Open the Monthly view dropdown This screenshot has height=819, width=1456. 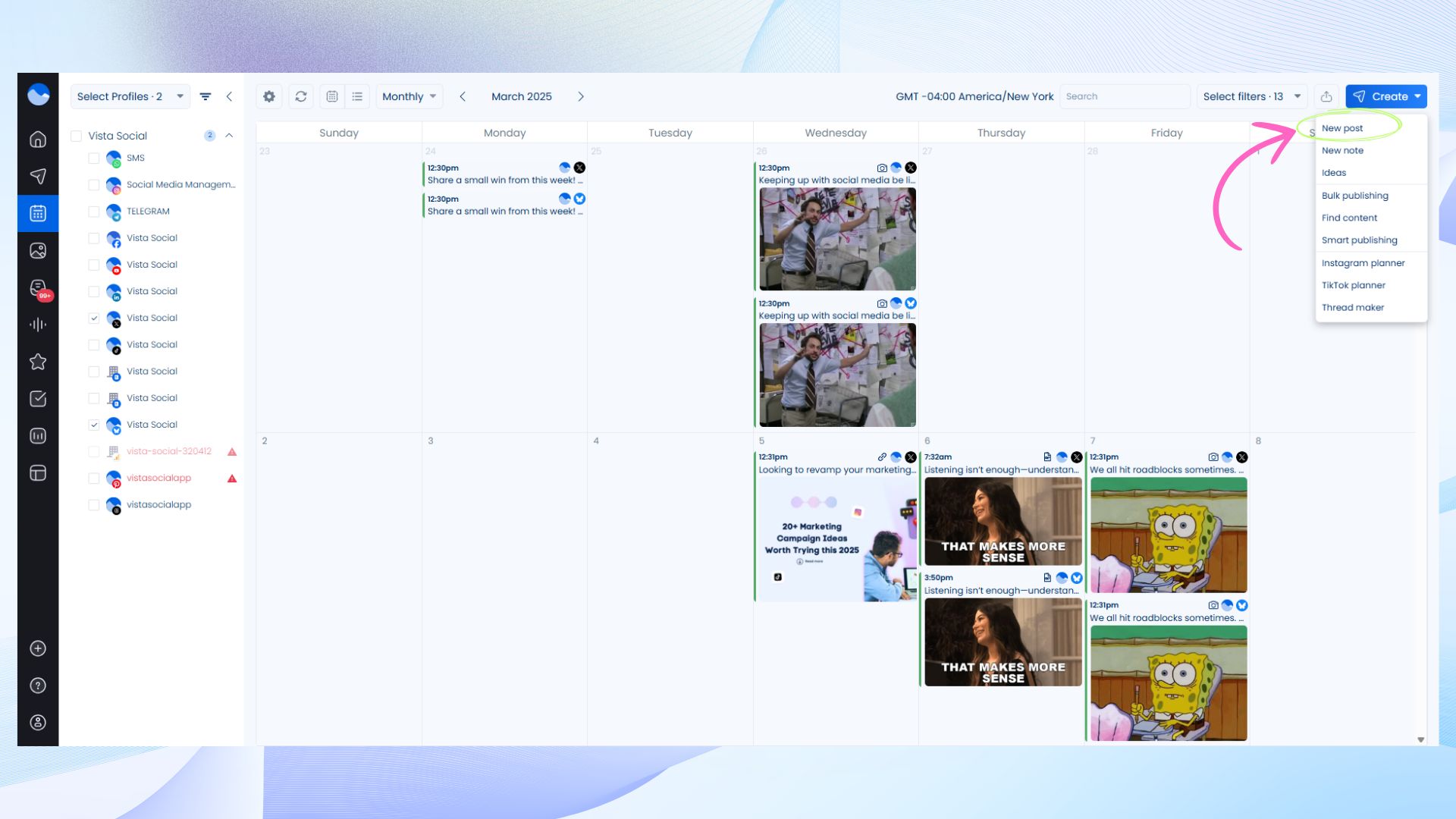pos(409,96)
